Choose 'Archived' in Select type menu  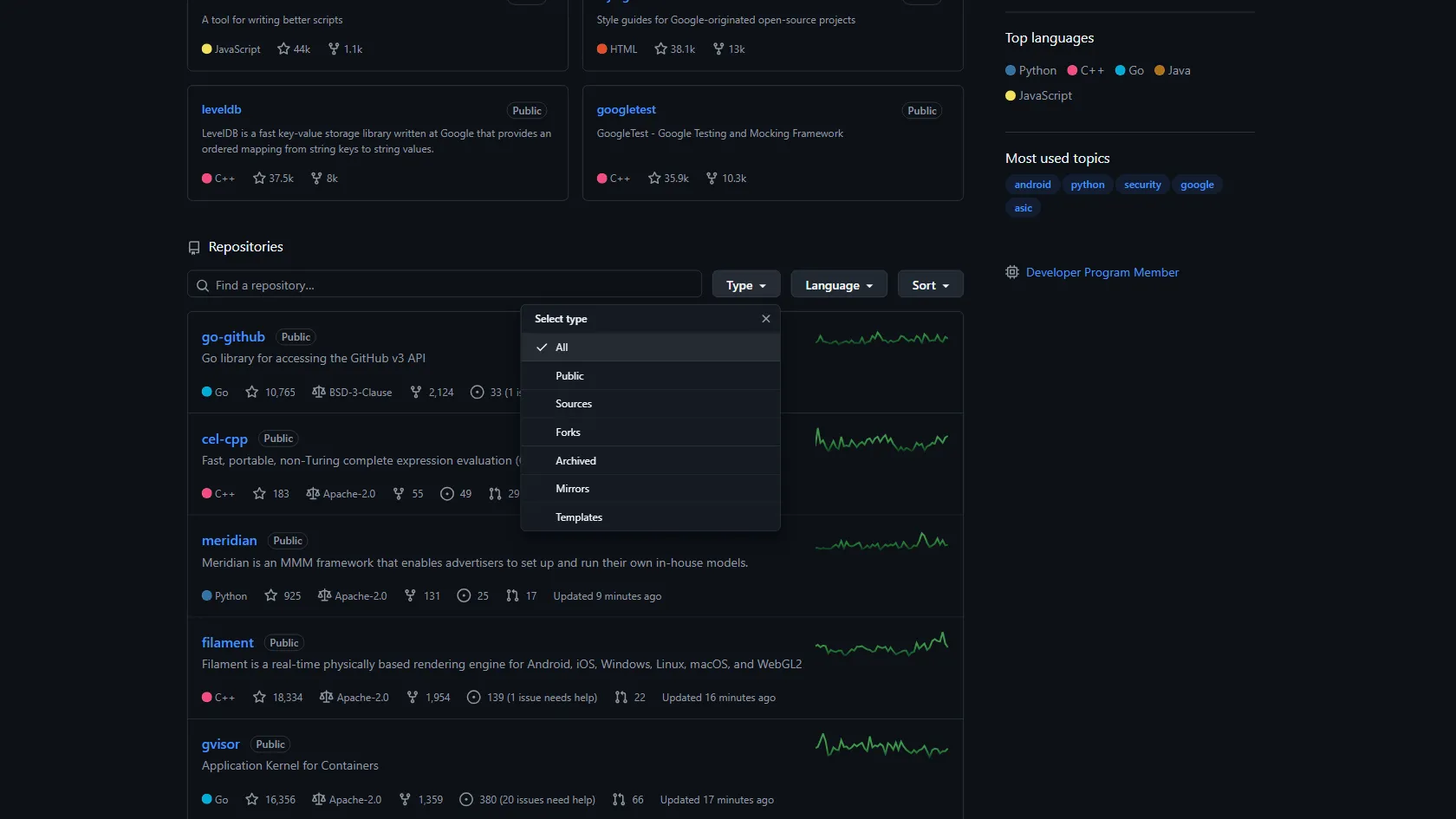650,461
